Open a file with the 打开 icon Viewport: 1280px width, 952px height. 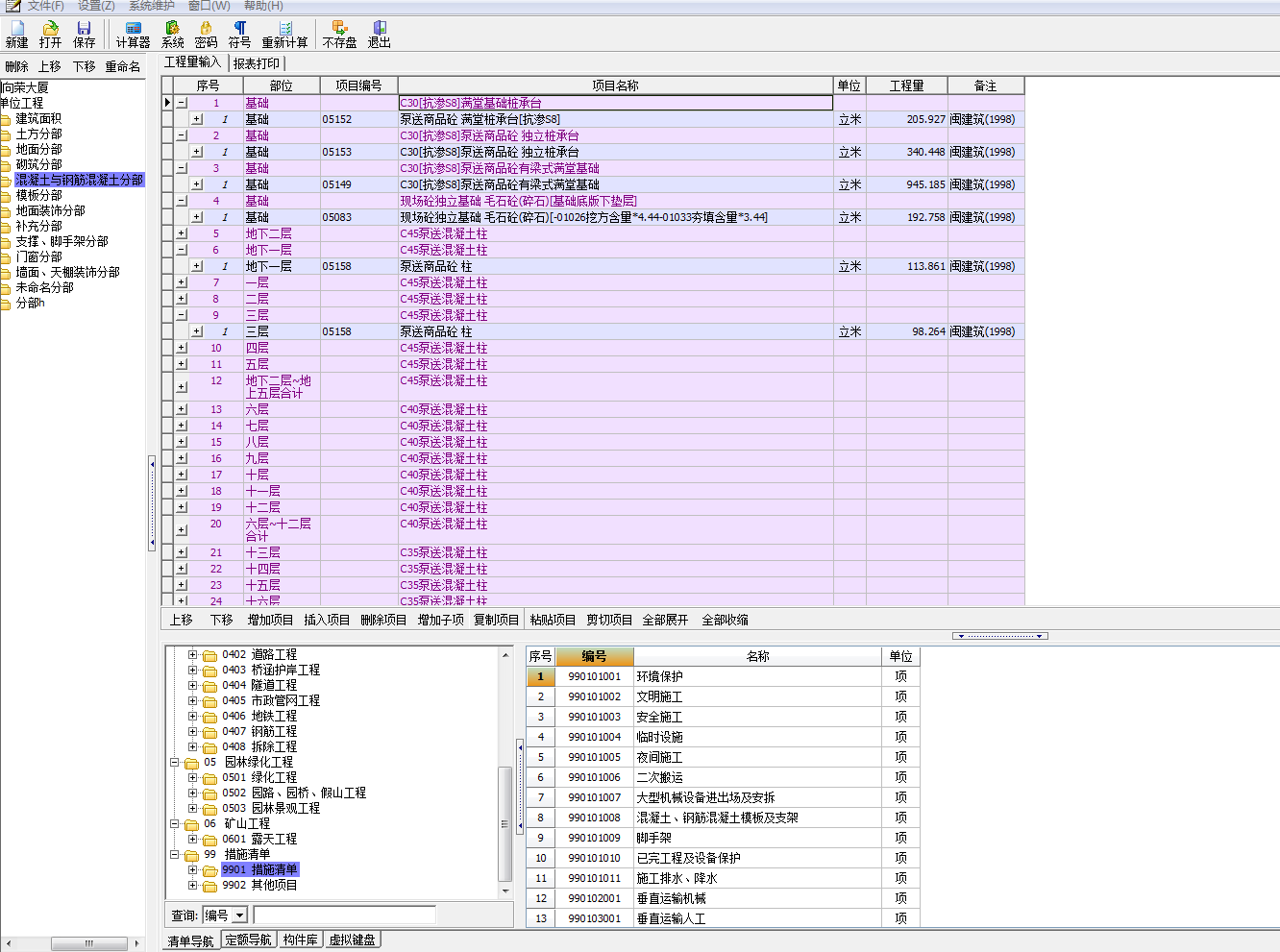click(51, 35)
